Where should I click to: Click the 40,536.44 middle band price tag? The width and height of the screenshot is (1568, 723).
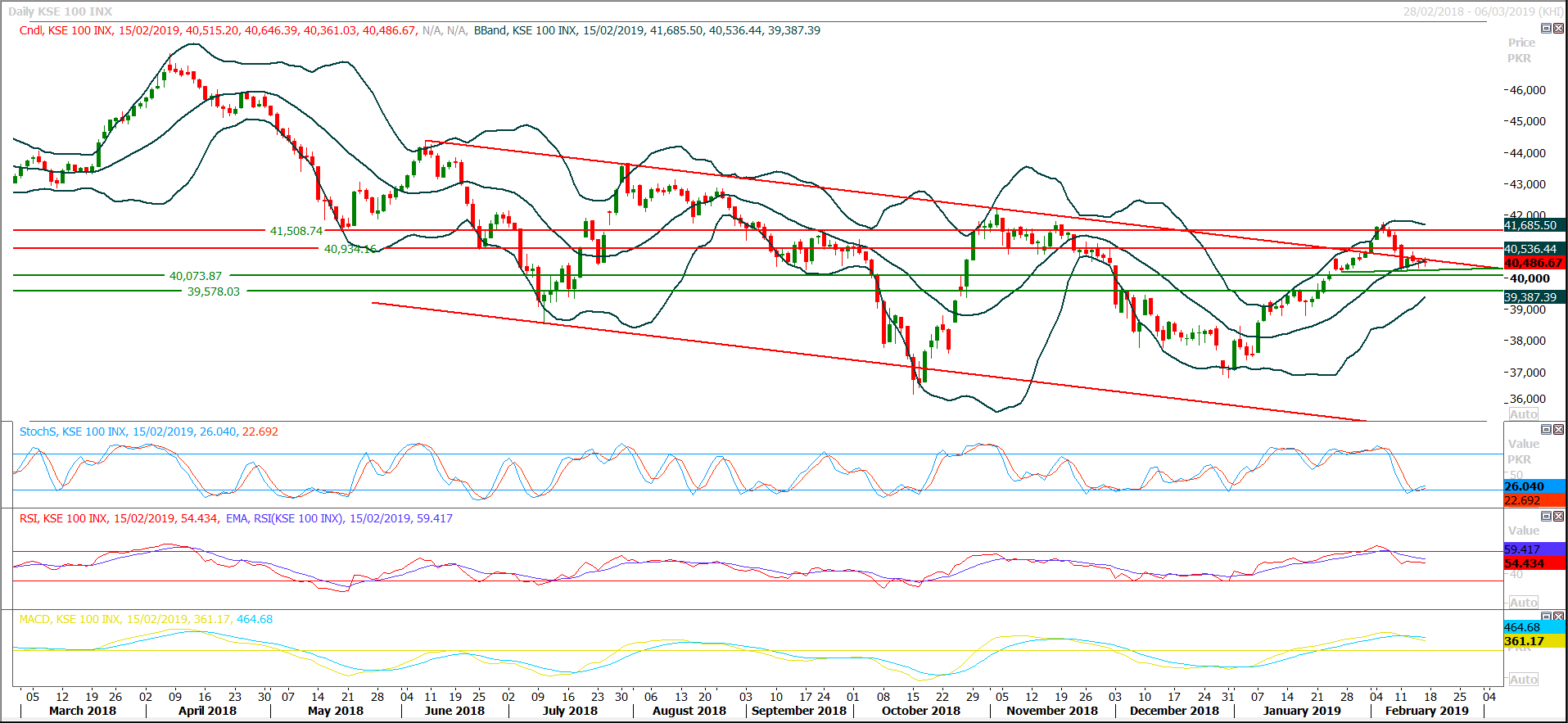pos(1535,249)
